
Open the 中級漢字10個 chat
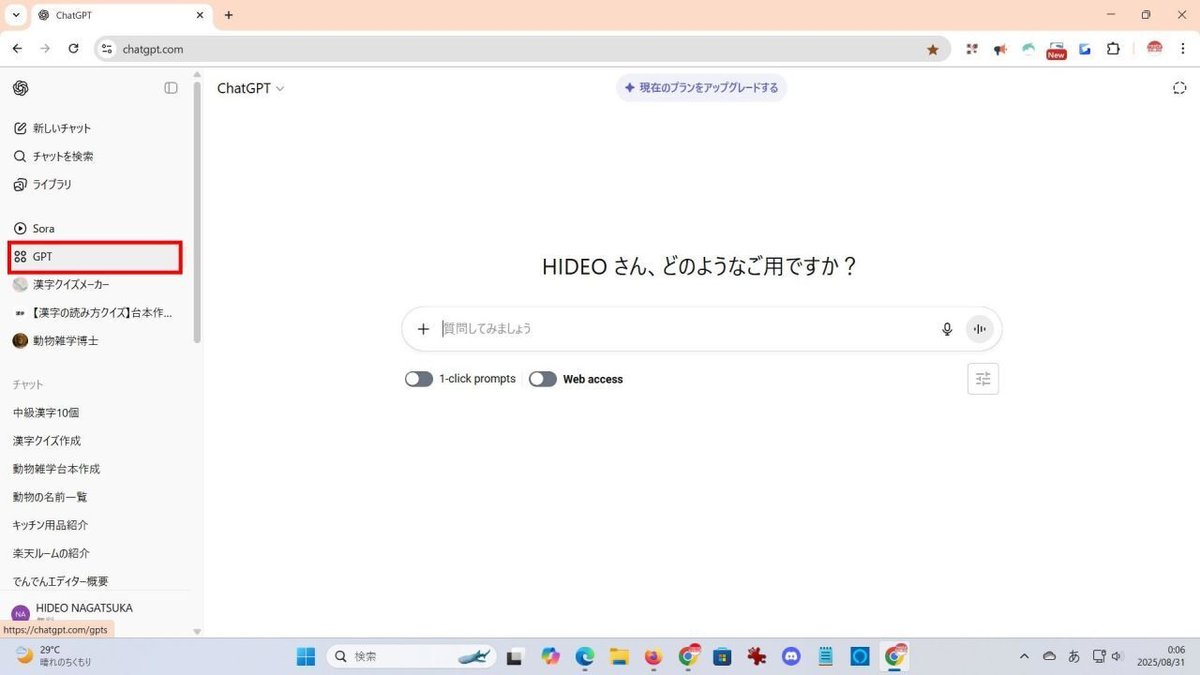tap(46, 412)
